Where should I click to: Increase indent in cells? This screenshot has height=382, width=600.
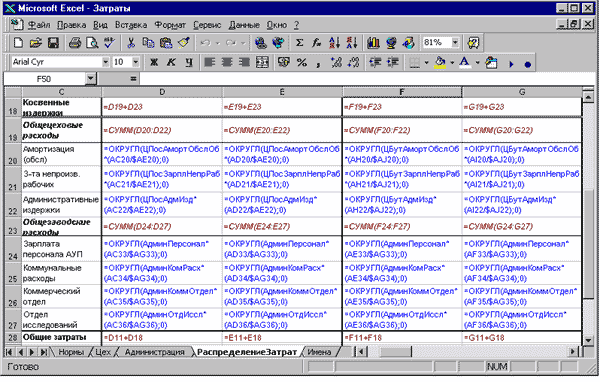[393, 62]
